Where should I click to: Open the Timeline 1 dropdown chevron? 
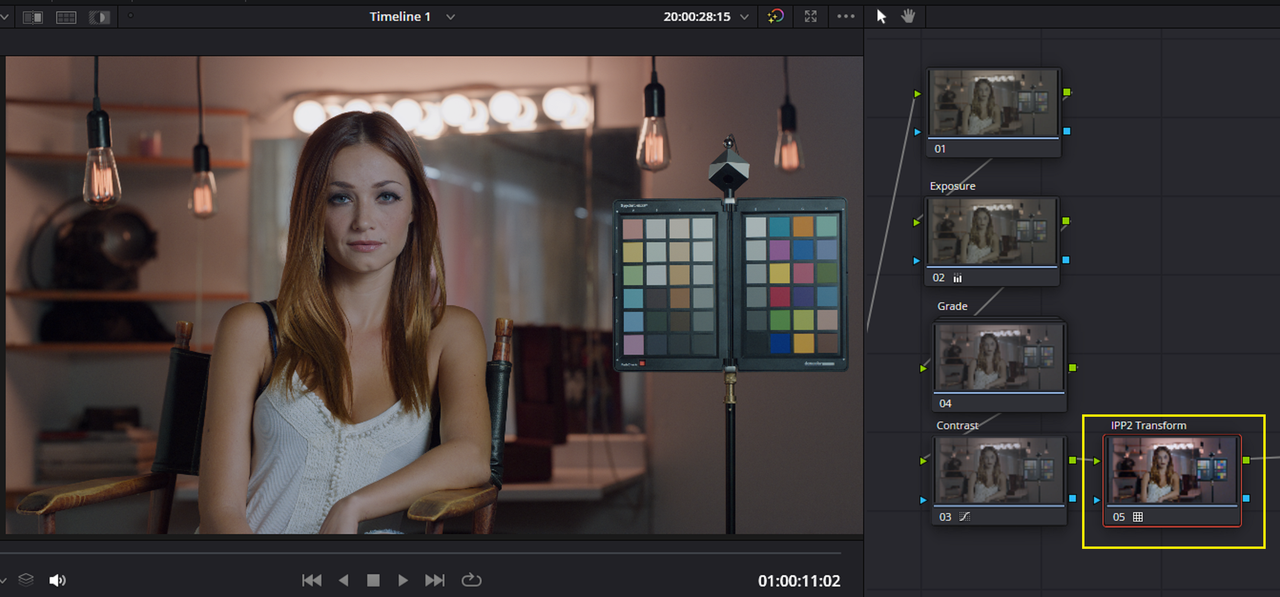coord(451,17)
